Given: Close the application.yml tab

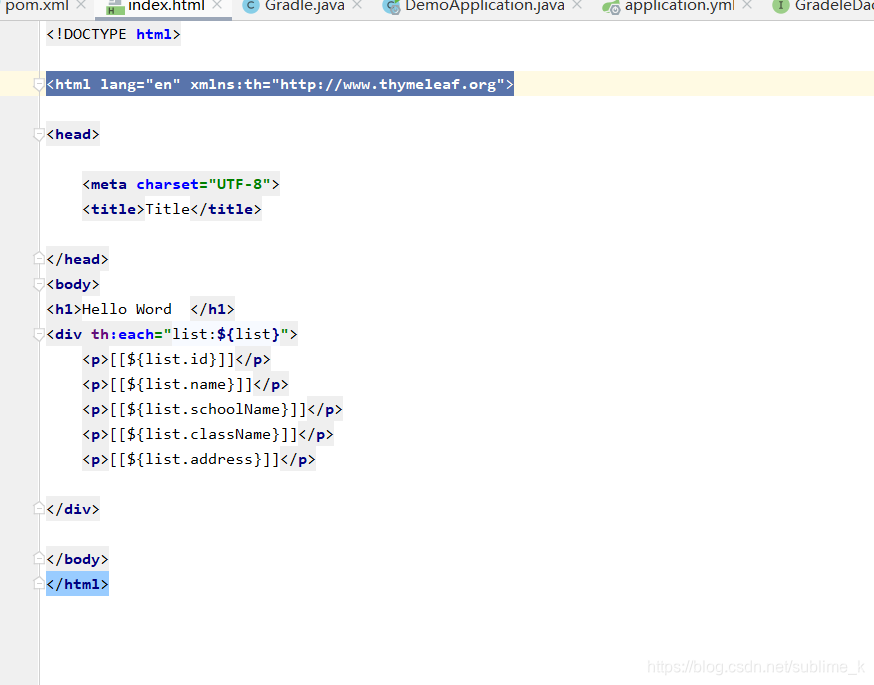Looking at the screenshot, I should (747, 5).
